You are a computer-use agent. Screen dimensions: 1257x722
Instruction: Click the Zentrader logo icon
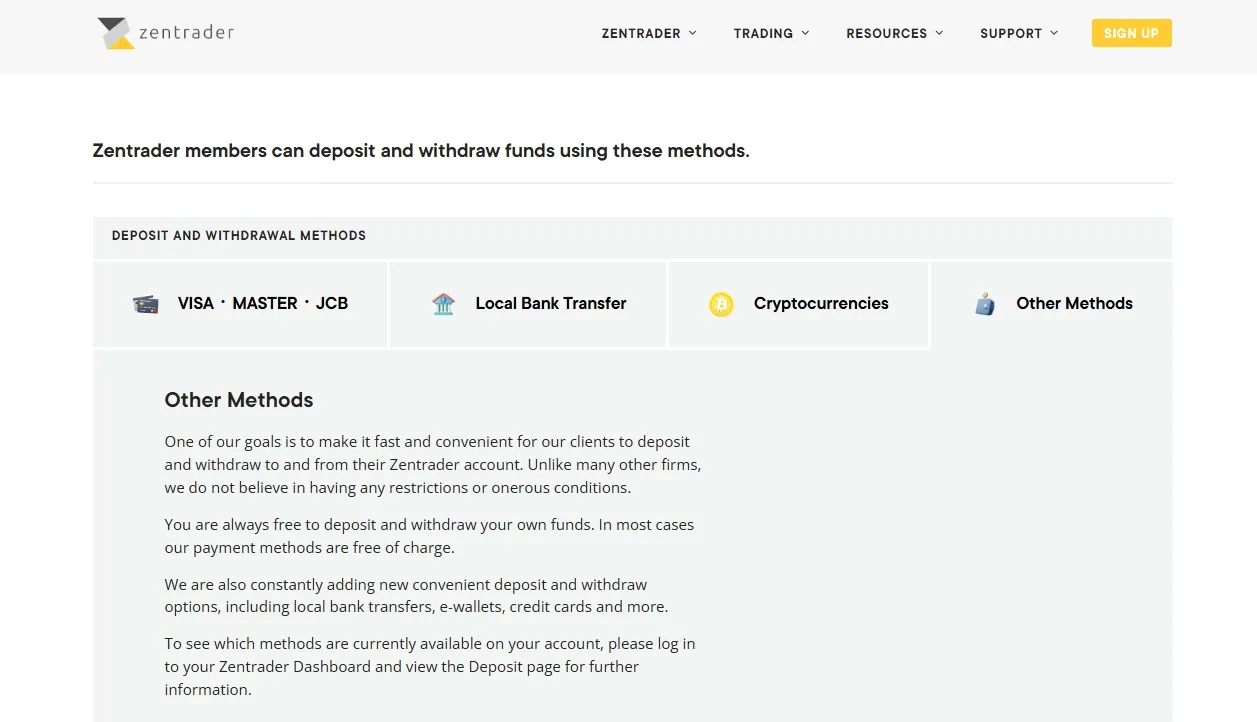(115, 33)
